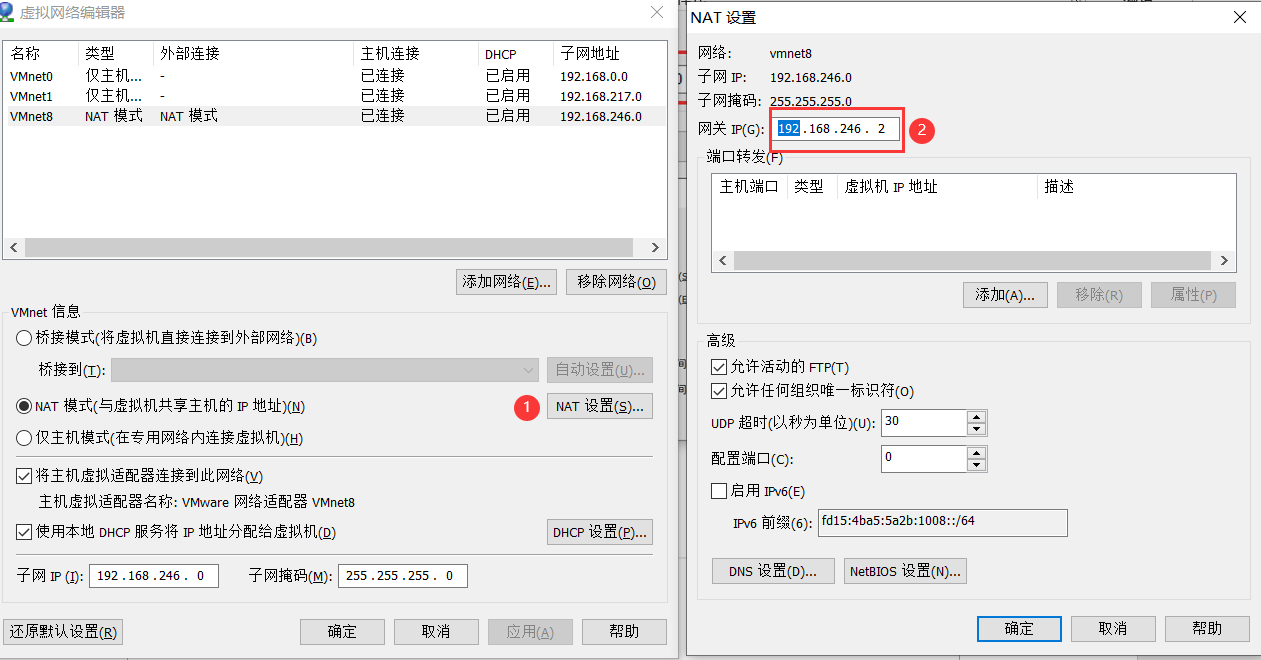Viewport: 1261px width, 660px height.
Task: Enable IPv6 checkbox
Action: [x=718, y=491]
